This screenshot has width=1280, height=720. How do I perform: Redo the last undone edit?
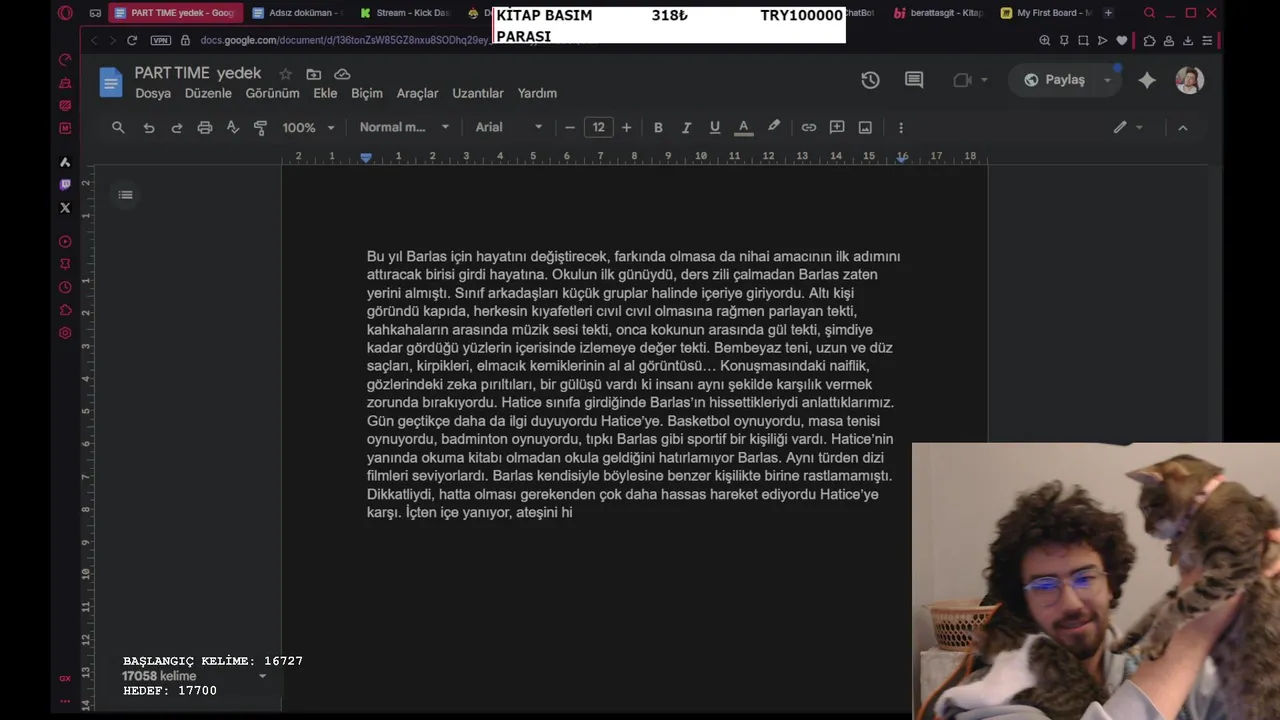point(177,127)
